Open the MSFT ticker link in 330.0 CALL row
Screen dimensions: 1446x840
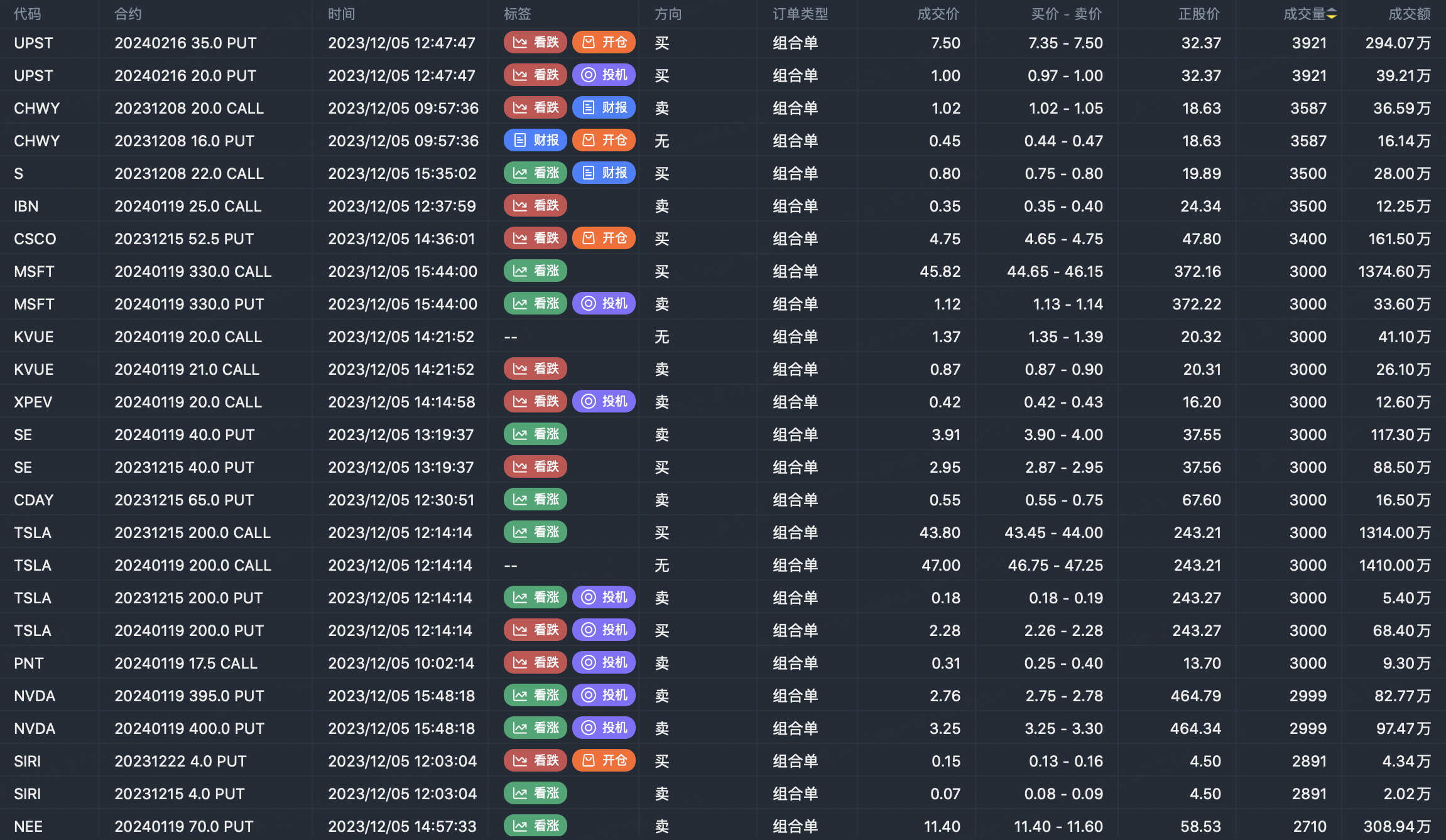click(x=34, y=271)
